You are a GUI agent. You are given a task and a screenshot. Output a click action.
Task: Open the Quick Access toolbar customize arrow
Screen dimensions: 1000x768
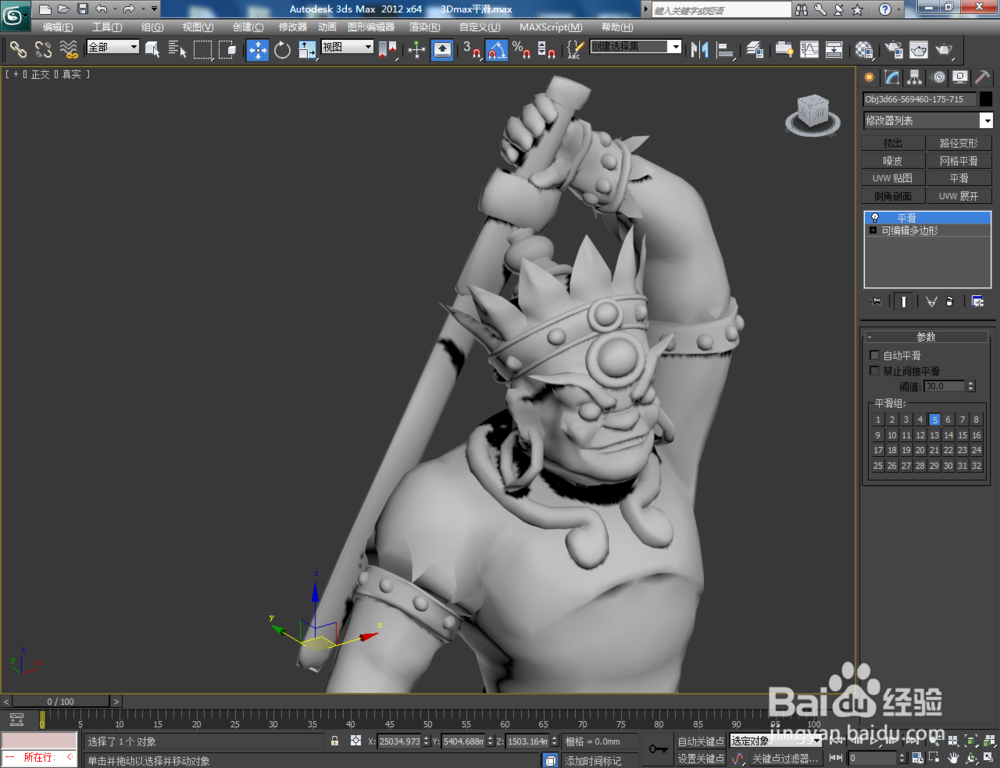(154, 9)
